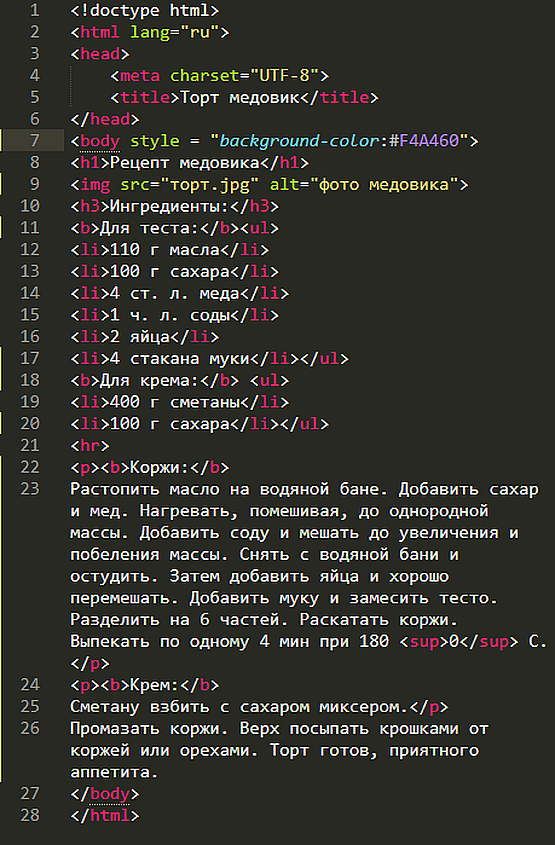Click the lang attribute value ru
This screenshot has width=555, height=845.
199,32
